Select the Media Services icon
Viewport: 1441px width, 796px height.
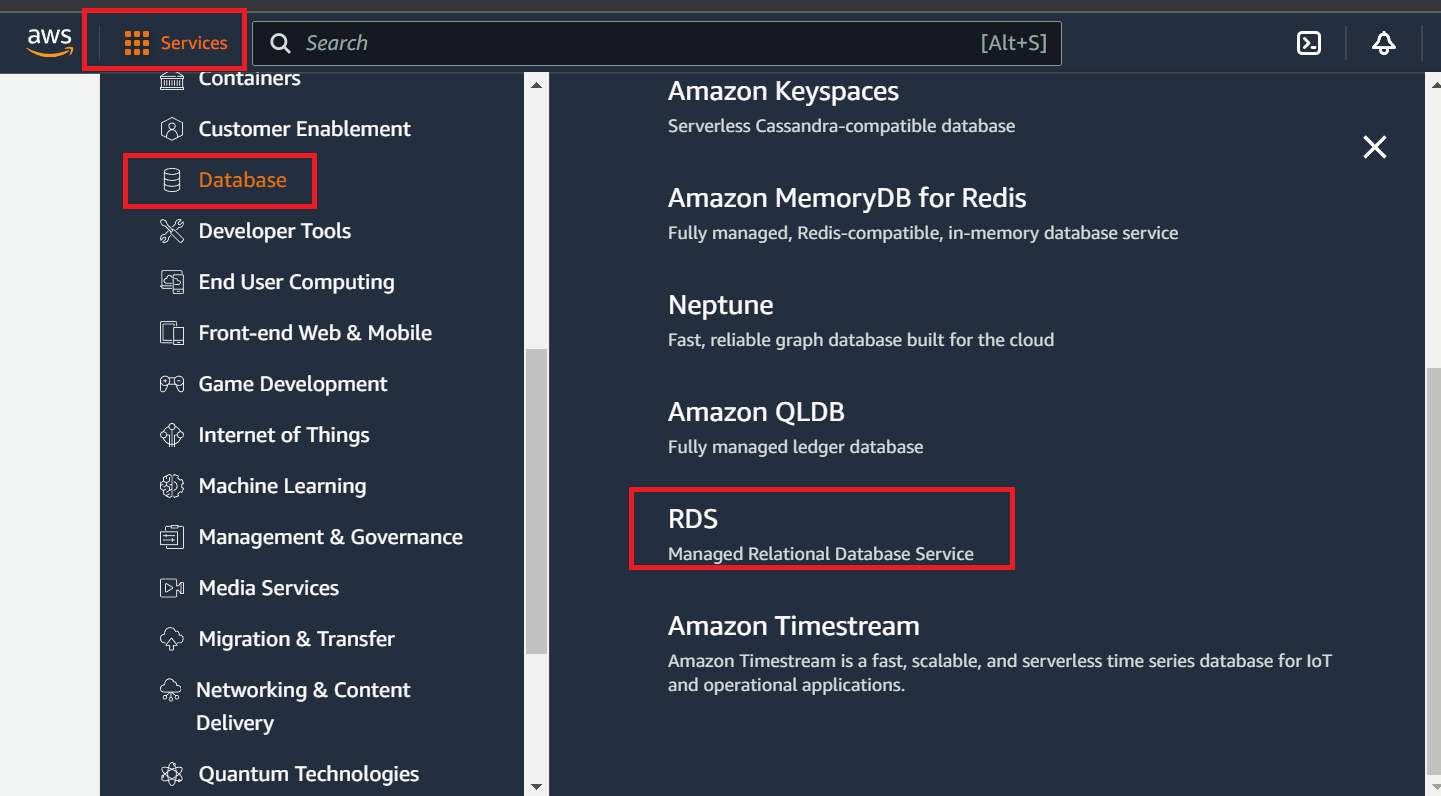[171, 587]
